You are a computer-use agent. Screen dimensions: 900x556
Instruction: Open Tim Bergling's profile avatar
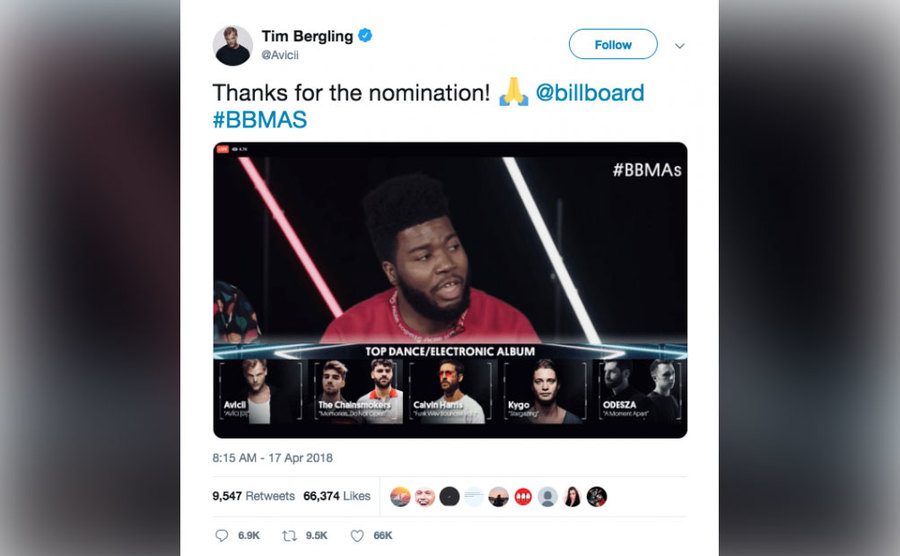232,45
